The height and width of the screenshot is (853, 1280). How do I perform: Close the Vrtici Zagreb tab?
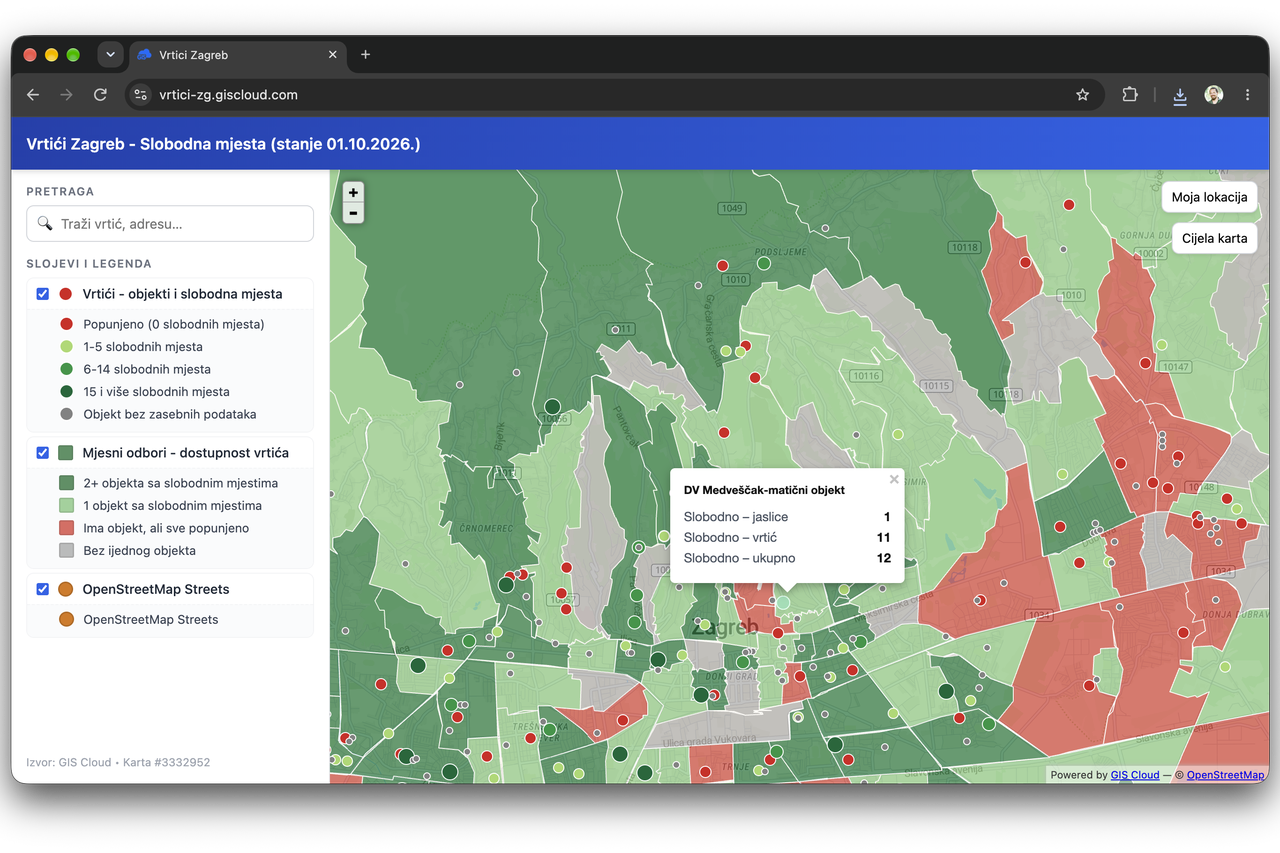[x=333, y=54]
